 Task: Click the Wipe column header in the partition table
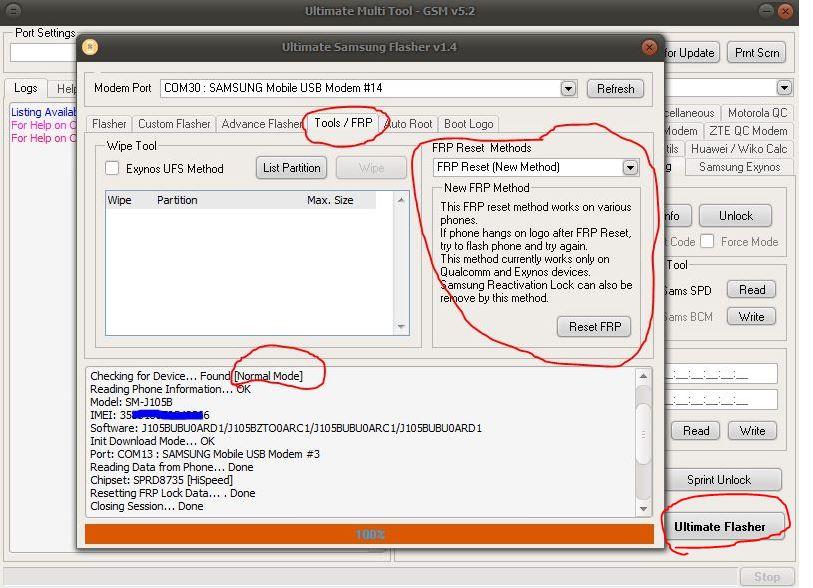119,200
